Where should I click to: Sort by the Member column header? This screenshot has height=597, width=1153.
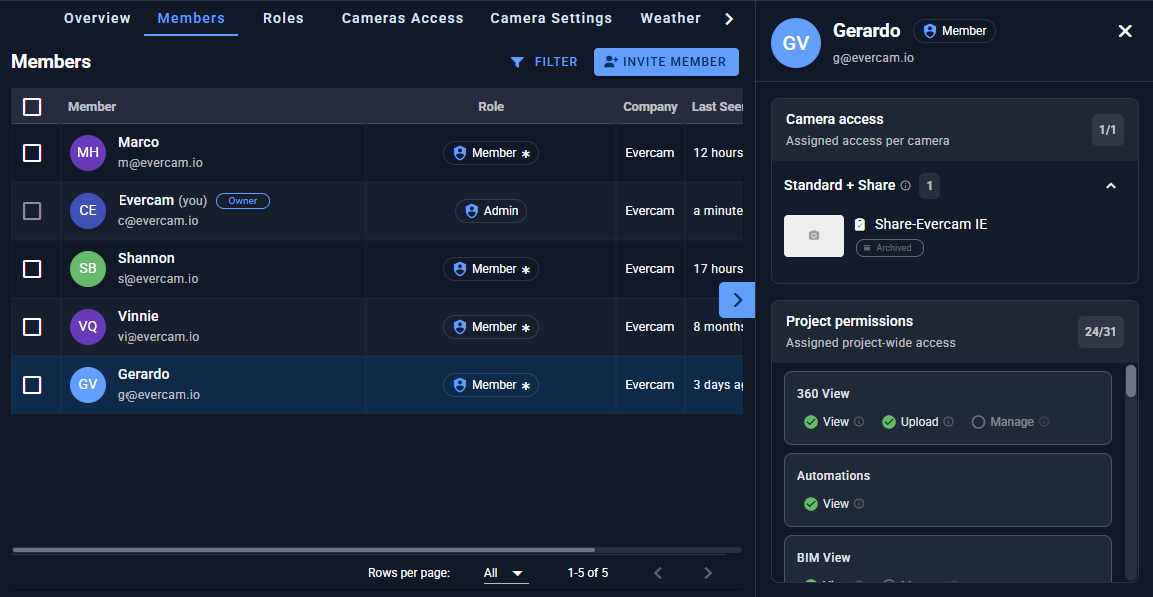[x=92, y=107]
